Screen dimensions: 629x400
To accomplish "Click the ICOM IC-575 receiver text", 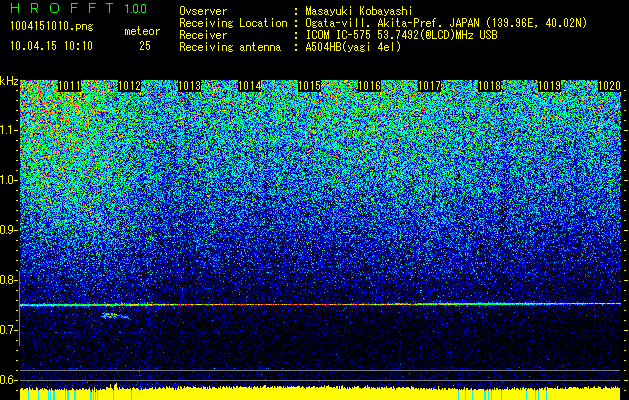I will click(x=401, y=35).
